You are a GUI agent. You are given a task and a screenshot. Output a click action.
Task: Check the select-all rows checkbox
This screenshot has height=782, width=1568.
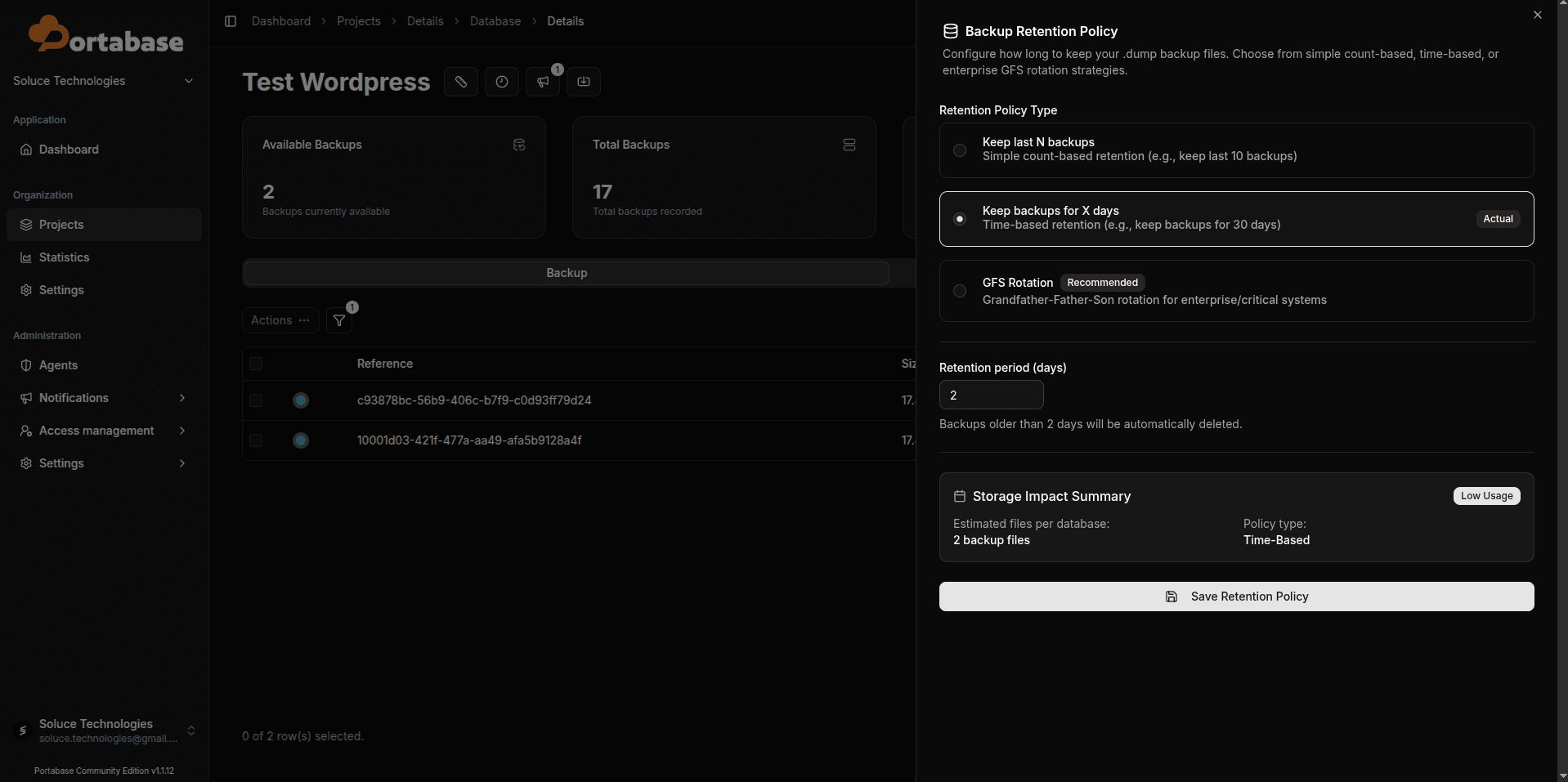(x=256, y=364)
